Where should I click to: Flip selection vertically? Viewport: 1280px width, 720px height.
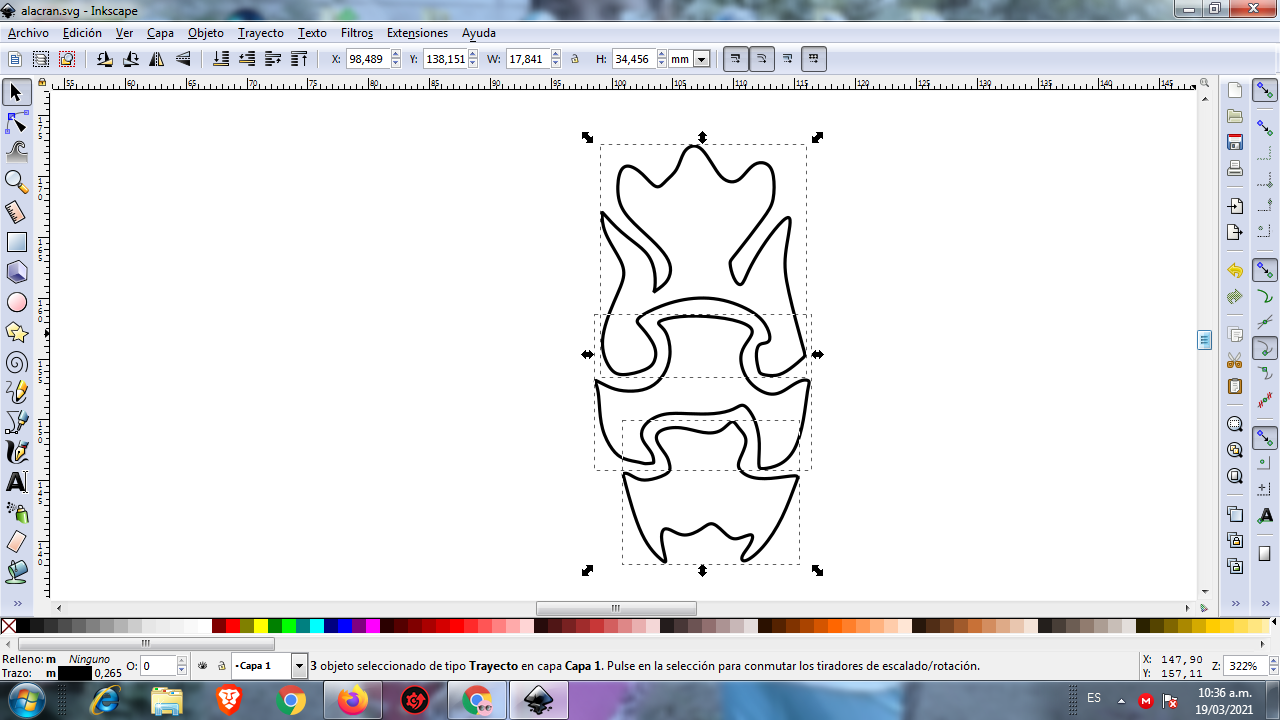coord(183,59)
